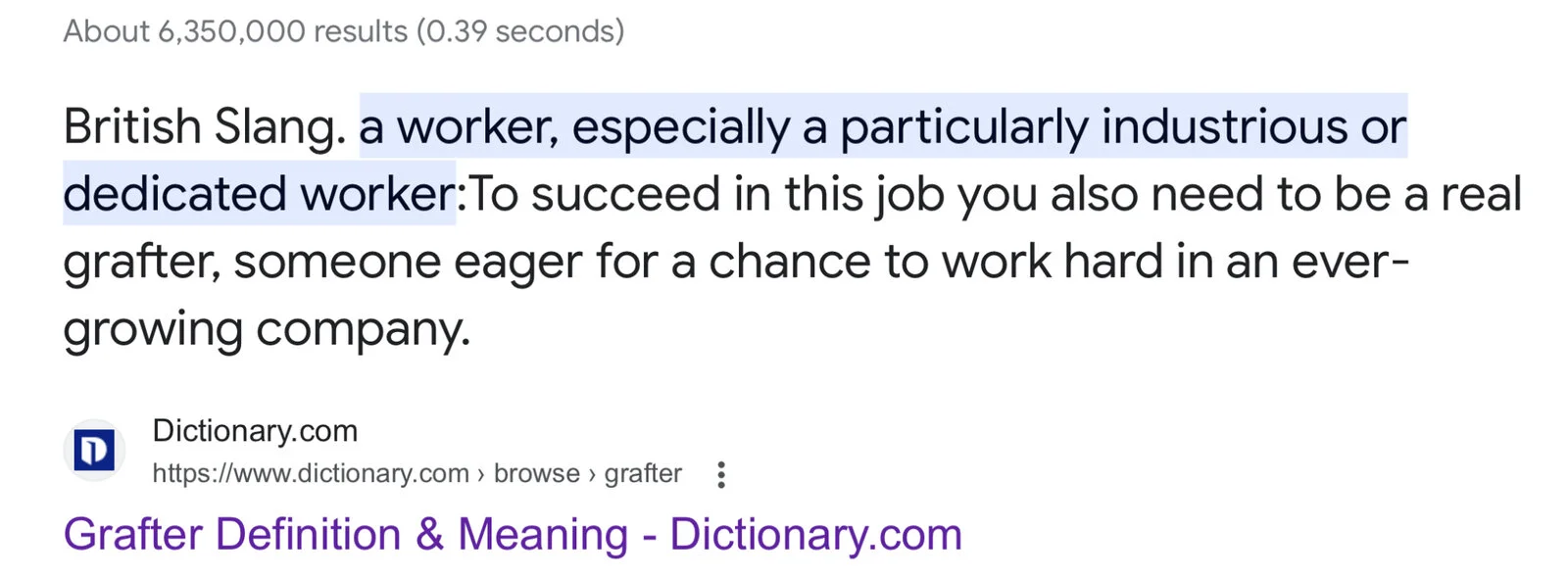
Task: Click the 'About 6,350,000 results' count
Action: 235,31
